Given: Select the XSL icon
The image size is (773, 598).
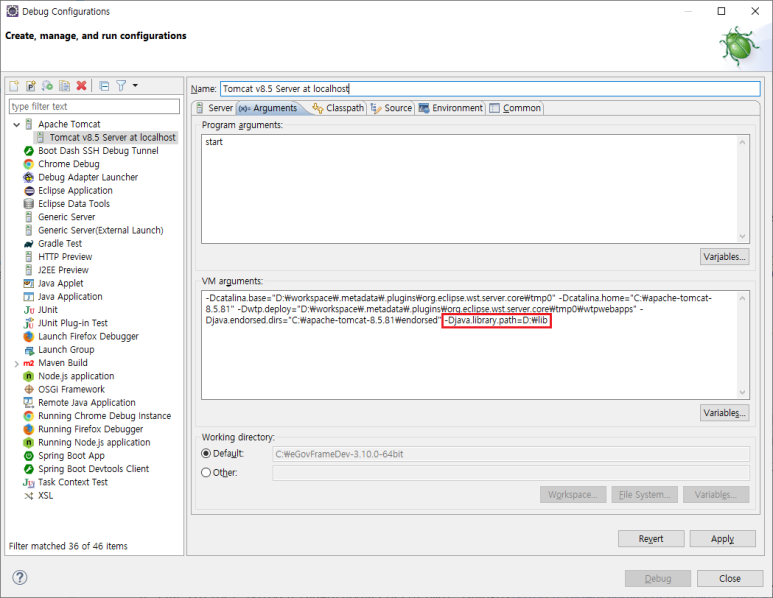Looking at the screenshot, I should point(29,496).
